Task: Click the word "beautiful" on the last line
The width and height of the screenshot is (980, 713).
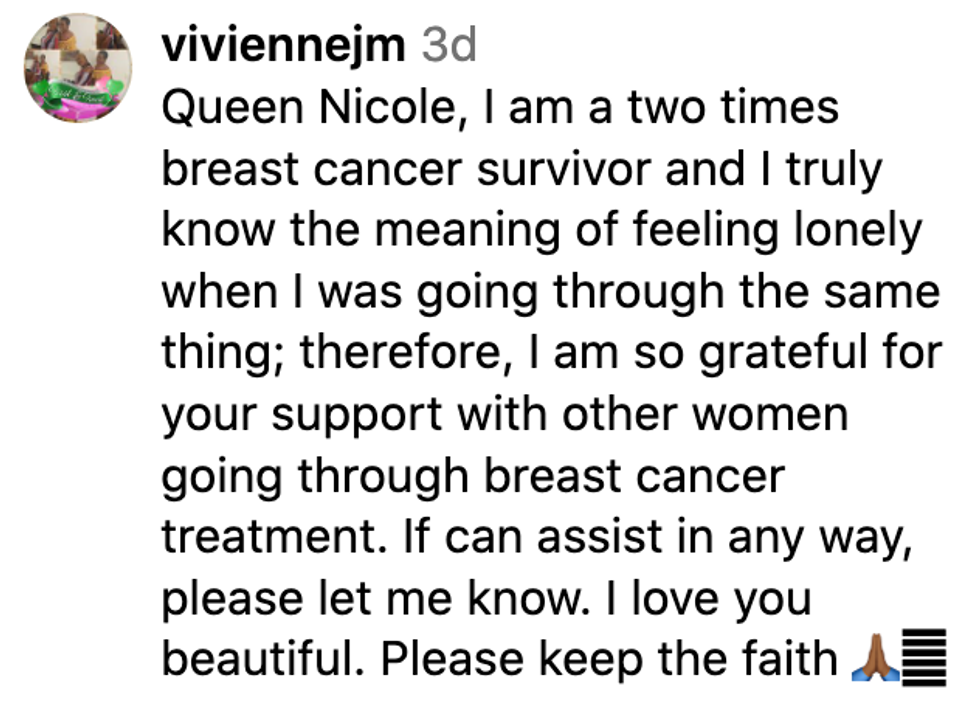Action: [x=262, y=660]
